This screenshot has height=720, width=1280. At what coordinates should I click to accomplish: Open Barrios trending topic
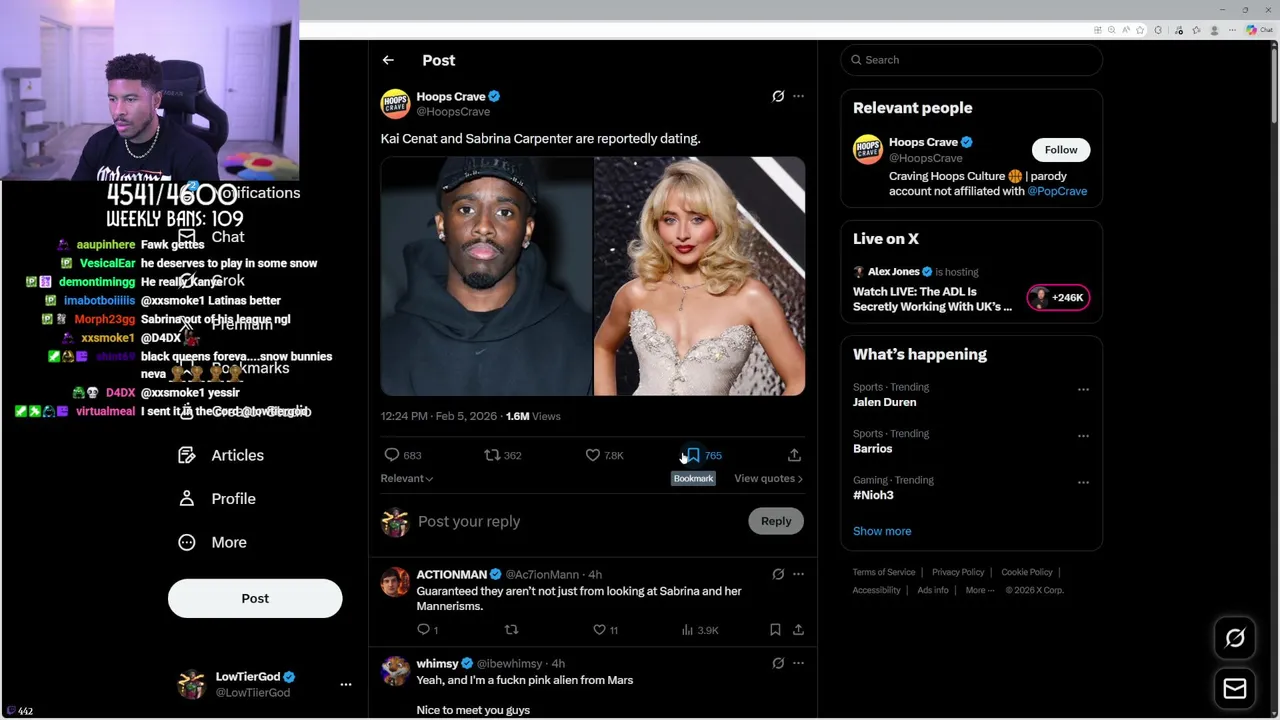click(x=872, y=448)
